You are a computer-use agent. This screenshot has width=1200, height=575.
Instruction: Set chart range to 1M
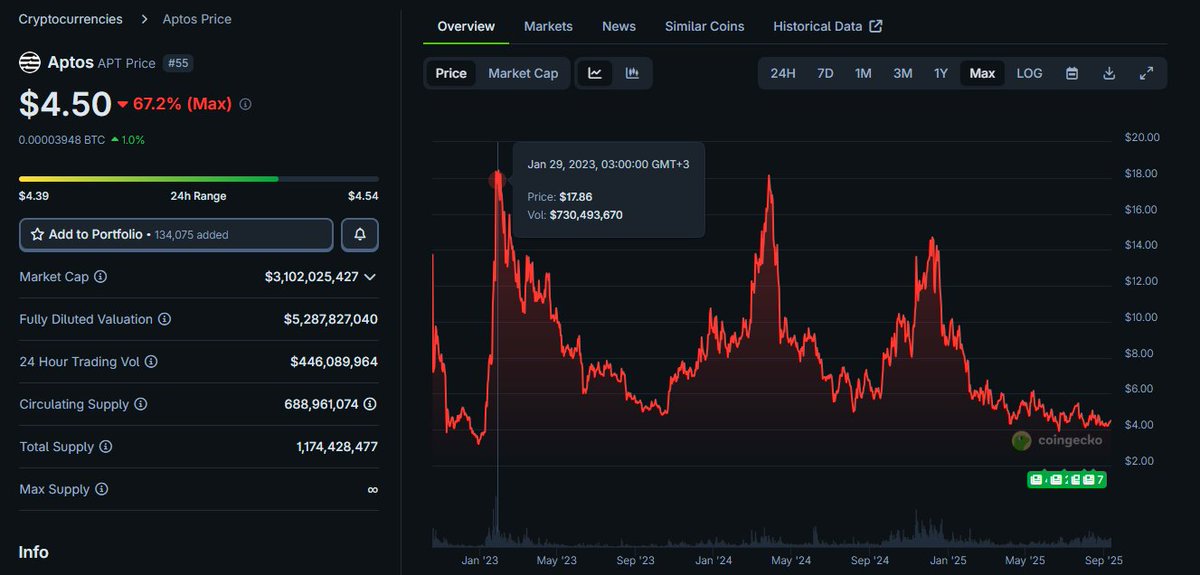coord(863,73)
